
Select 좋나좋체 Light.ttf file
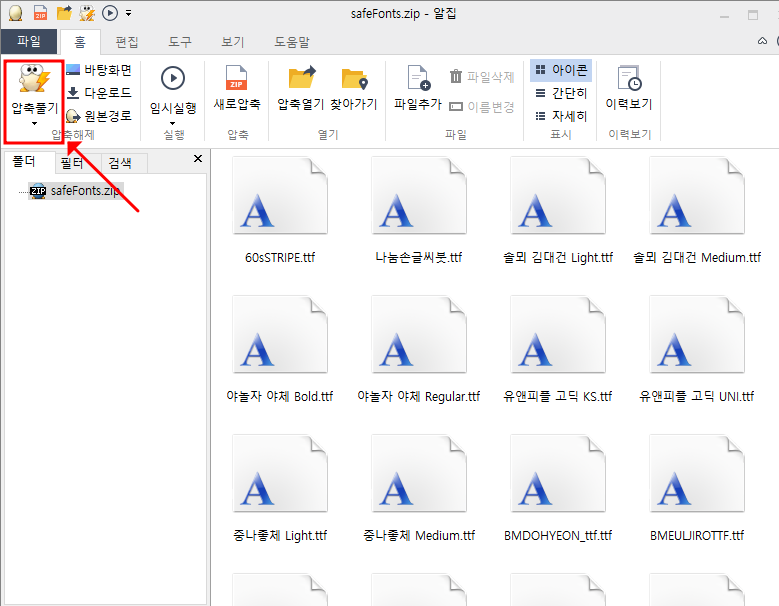280,489
